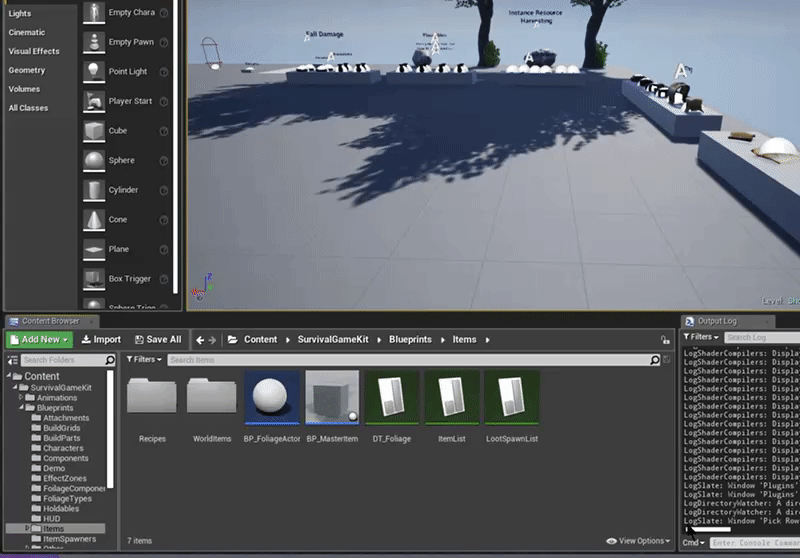The height and width of the screenshot is (558, 800).
Task: Select the BP_FoliageActor asset thumbnail
Action: (x=271, y=398)
